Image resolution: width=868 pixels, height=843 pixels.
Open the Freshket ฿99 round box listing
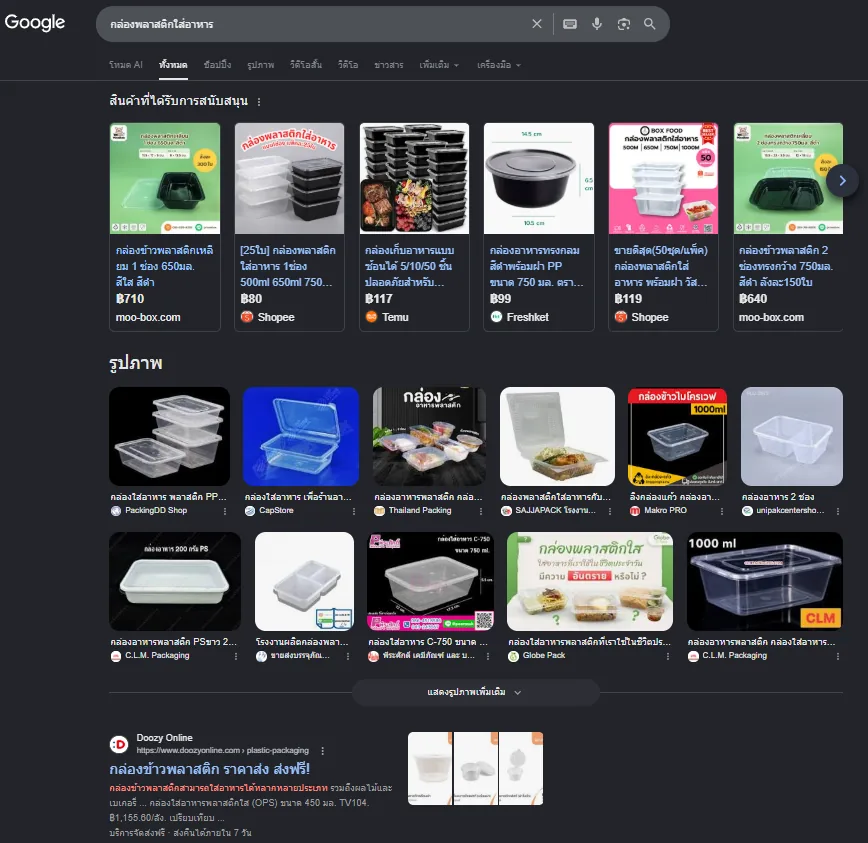click(539, 227)
